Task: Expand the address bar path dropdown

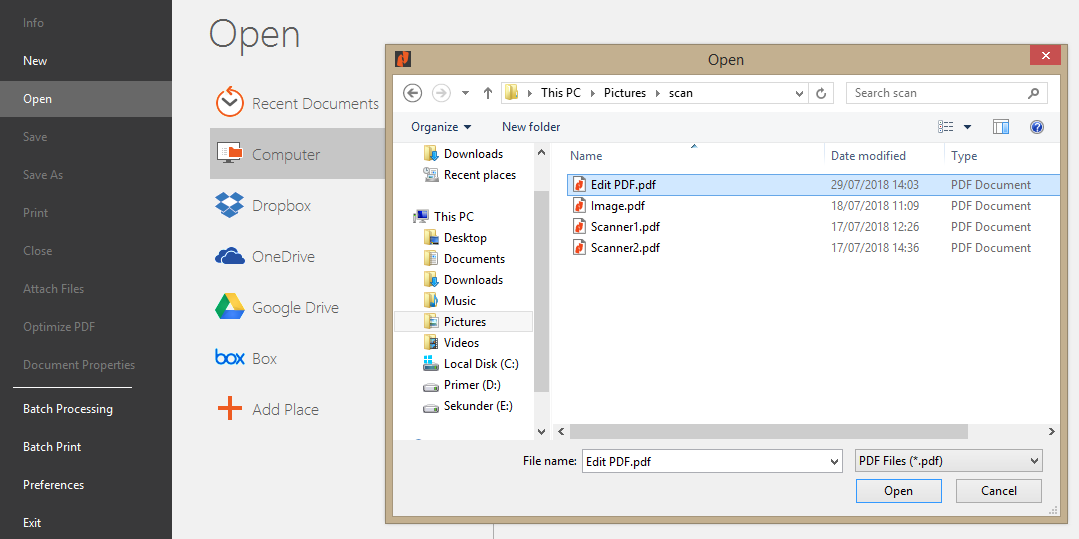Action: 799,93
